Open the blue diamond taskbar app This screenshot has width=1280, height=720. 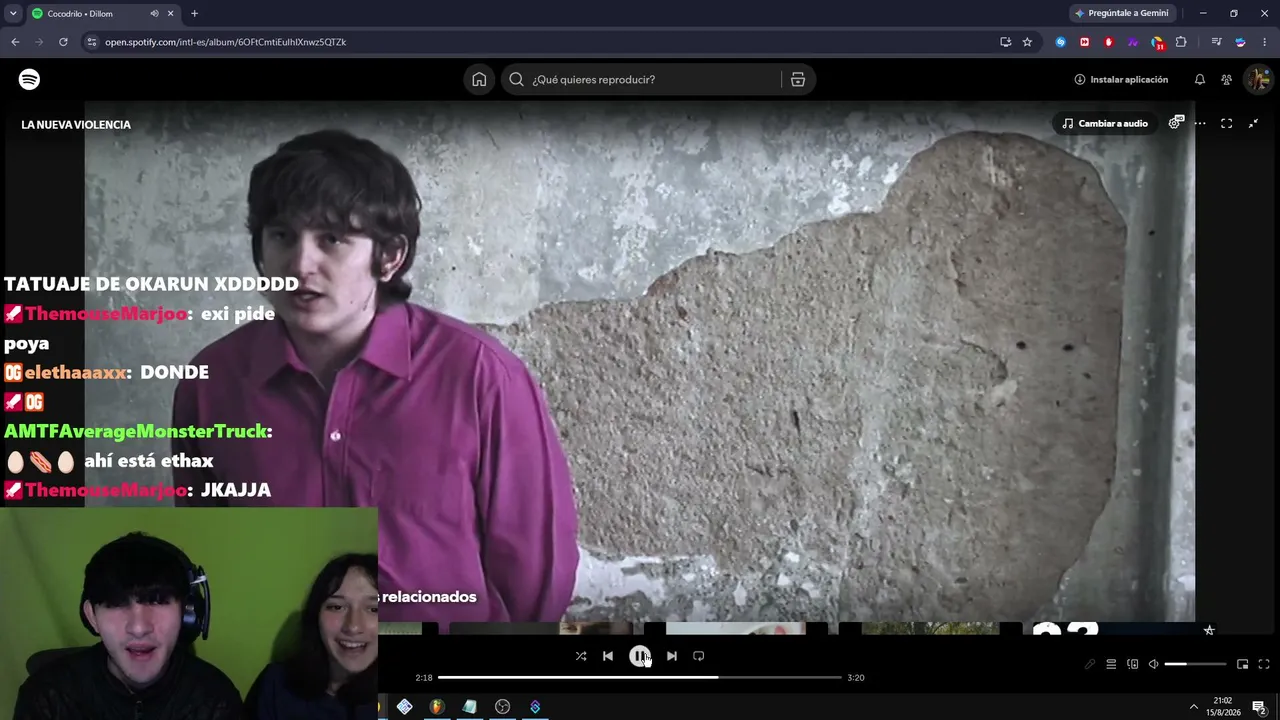(404, 707)
